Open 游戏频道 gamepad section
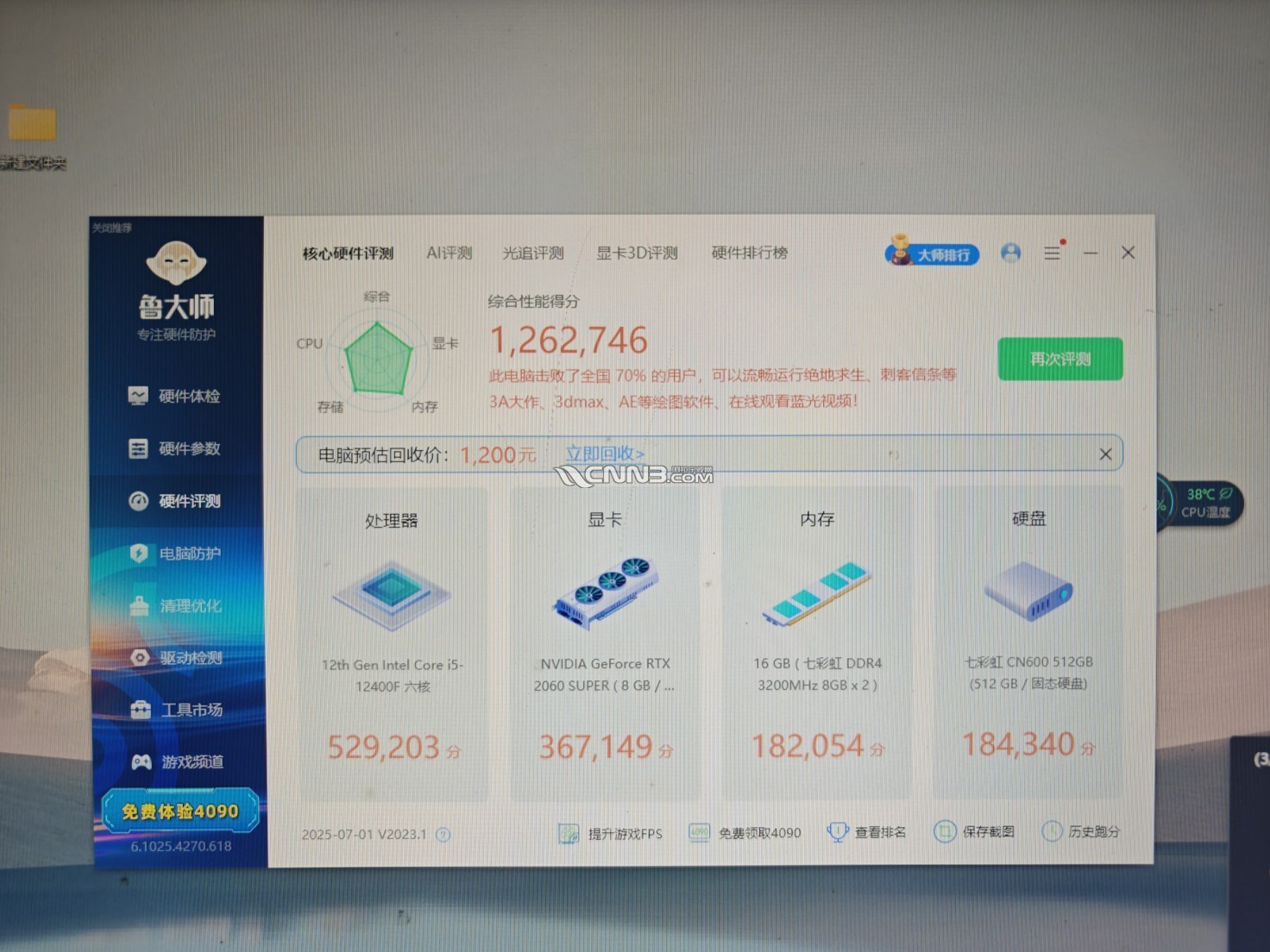 tap(178, 761)
